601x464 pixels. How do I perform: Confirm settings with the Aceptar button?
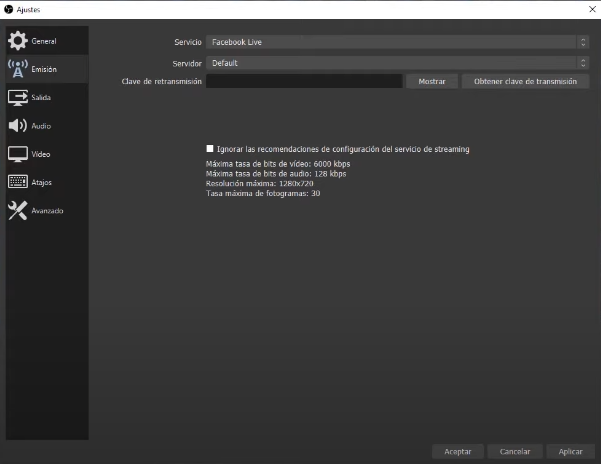pyautogui.click(x=458, y=451)
